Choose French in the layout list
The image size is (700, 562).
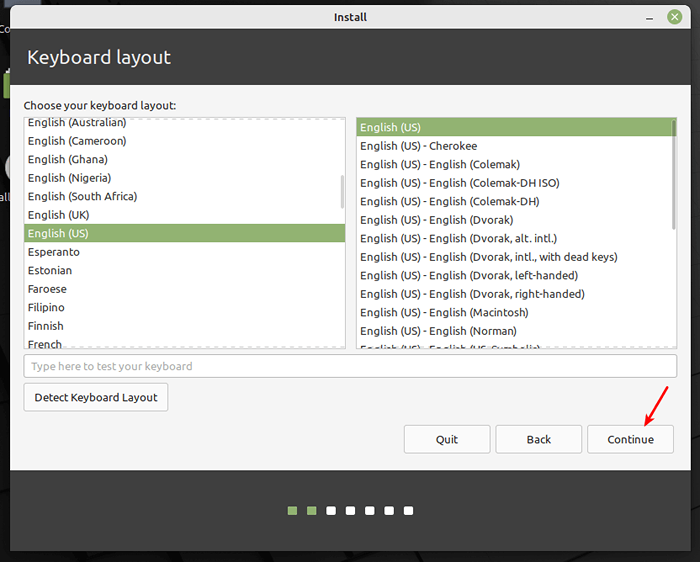click(x=184, y=343)
